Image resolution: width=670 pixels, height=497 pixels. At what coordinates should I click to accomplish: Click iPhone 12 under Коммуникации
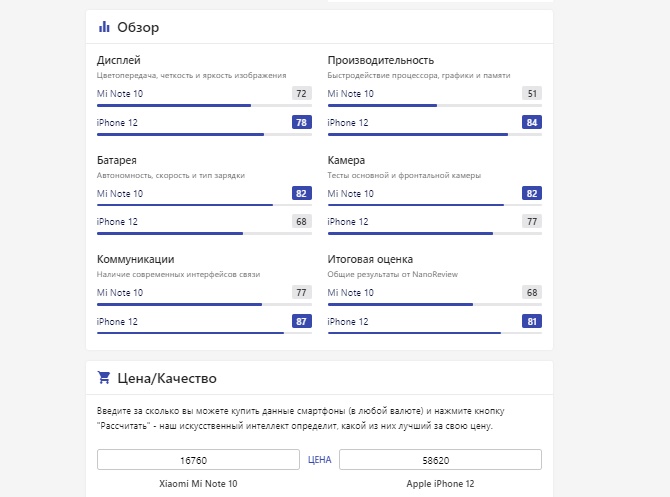(x=118, y=322)
